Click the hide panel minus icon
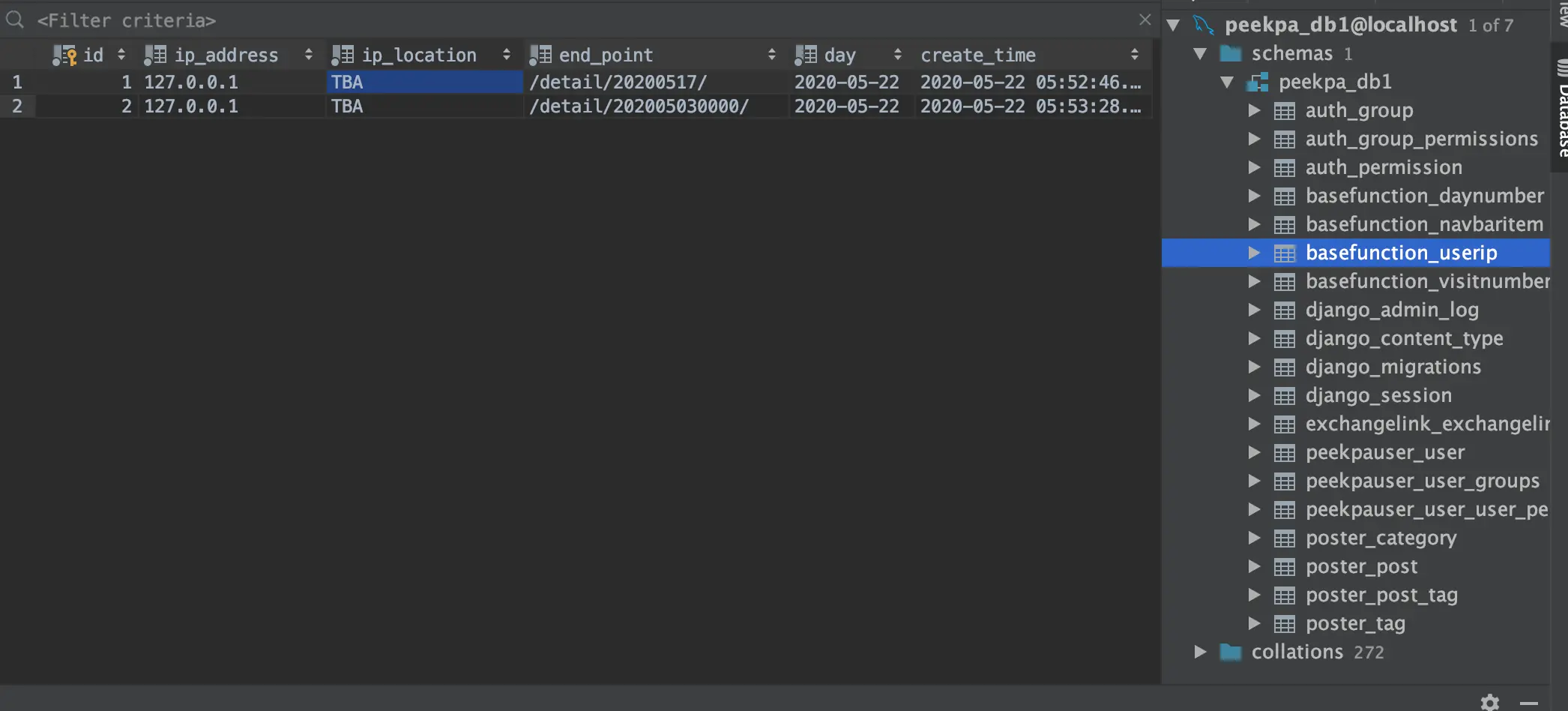The width and height of the screenshot is (1568, 711). click(1528, 703)
